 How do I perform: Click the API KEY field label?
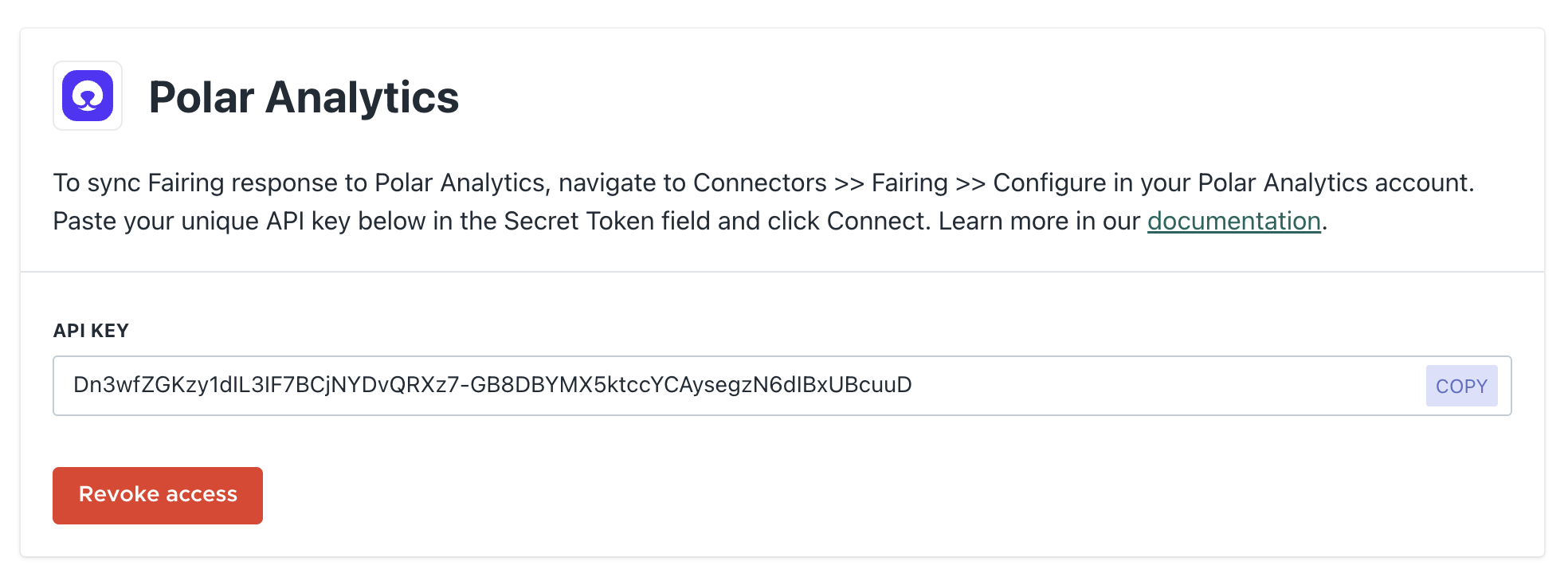pyautogui.click(x=91, y=331)
